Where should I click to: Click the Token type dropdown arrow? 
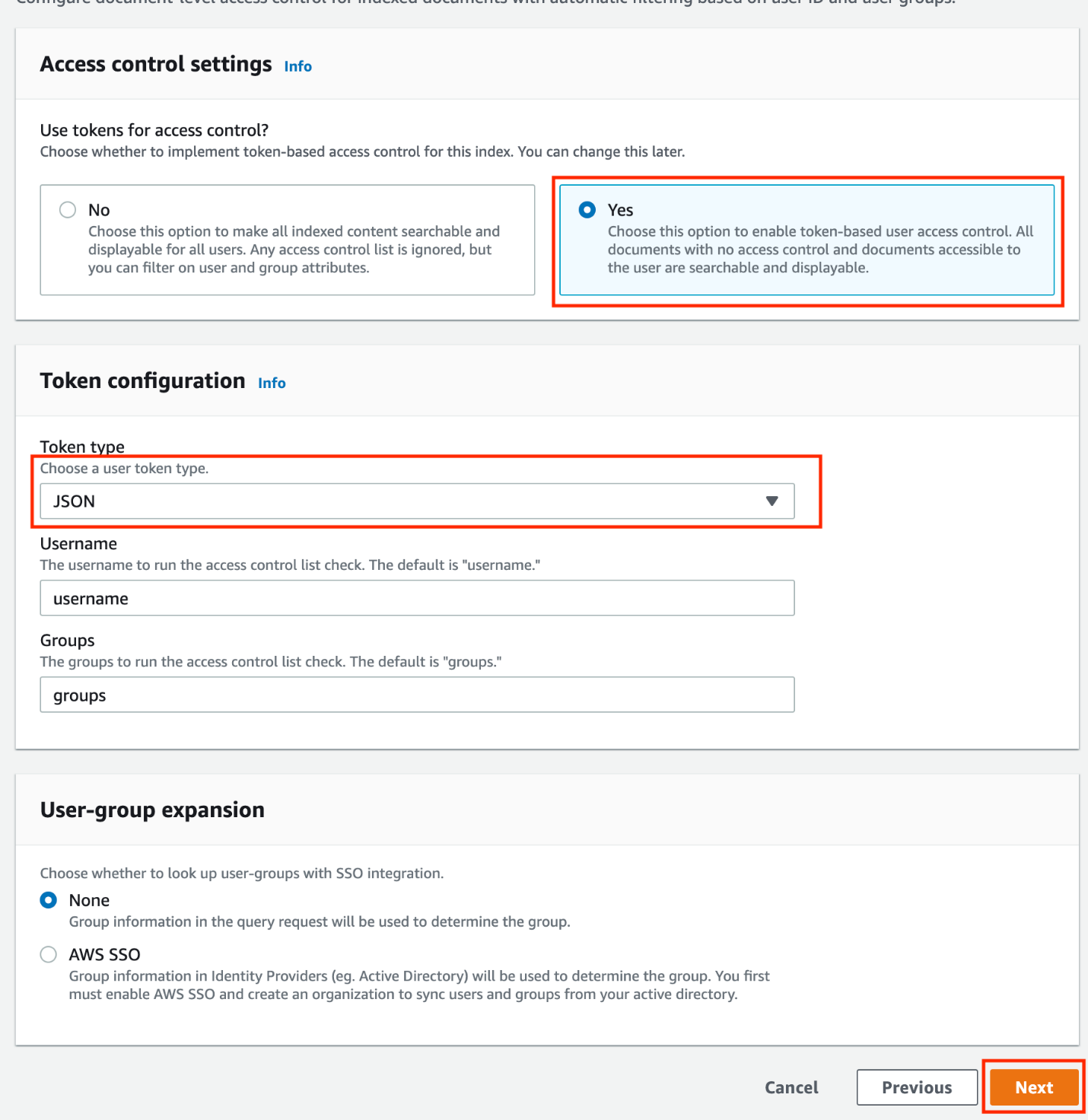tap(771, 501)
